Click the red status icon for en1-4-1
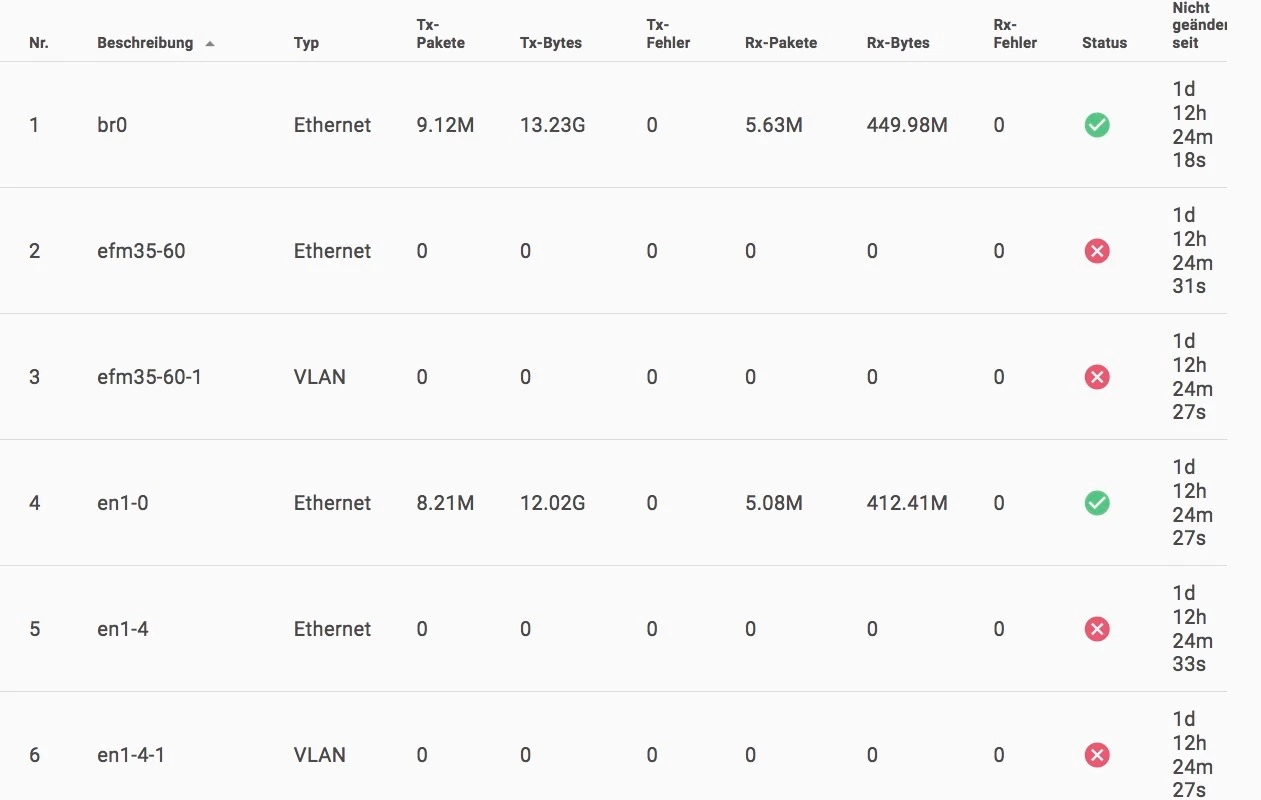This screenshot has width=1261, height=800. click(x=1097, y=755)
